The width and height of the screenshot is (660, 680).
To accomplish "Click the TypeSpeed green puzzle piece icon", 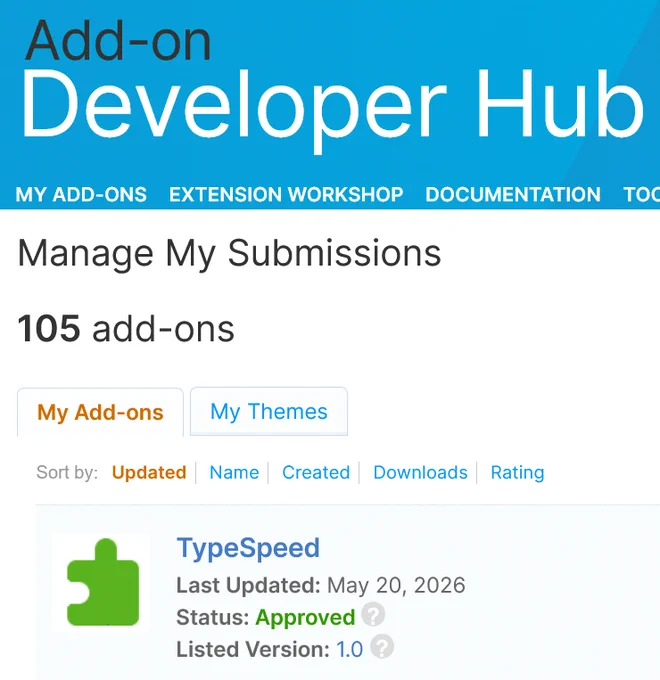I will pyautogui.click(x=103, y=582).
